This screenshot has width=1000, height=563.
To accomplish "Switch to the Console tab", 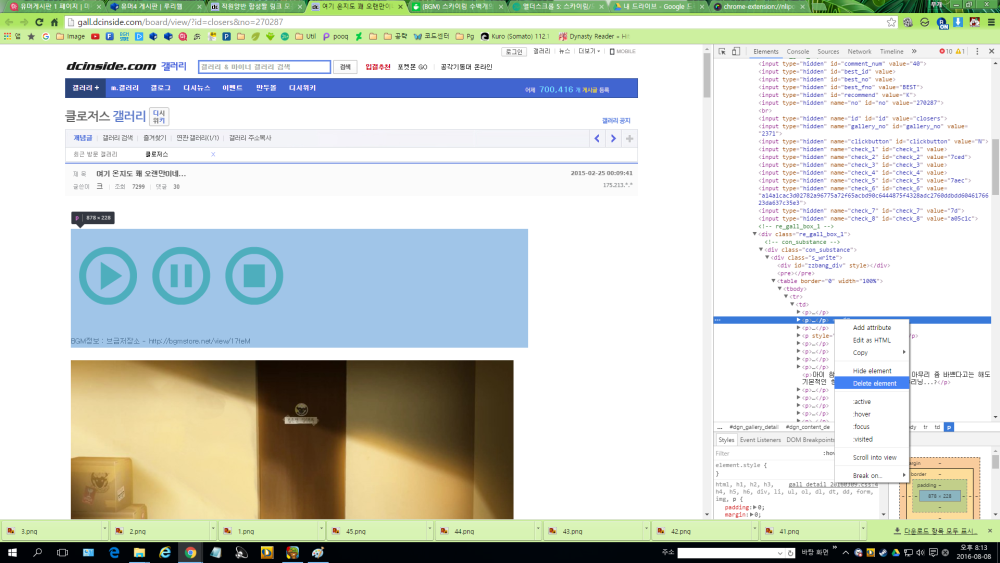I will (798, 51).
